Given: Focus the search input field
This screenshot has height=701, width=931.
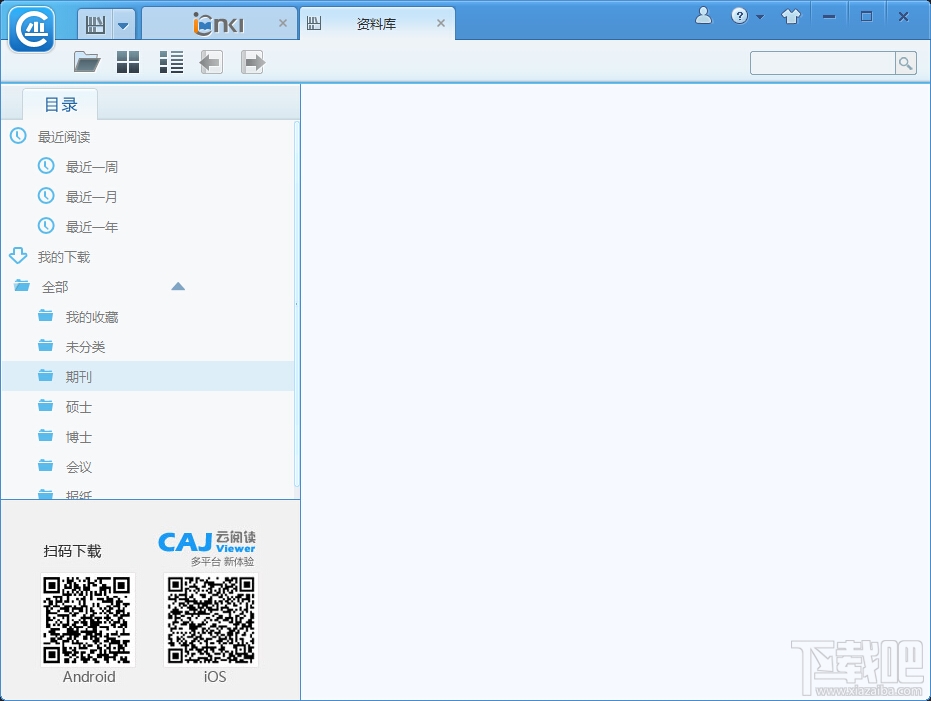Looking at the screenshot, I should click(x=822, y=63).
